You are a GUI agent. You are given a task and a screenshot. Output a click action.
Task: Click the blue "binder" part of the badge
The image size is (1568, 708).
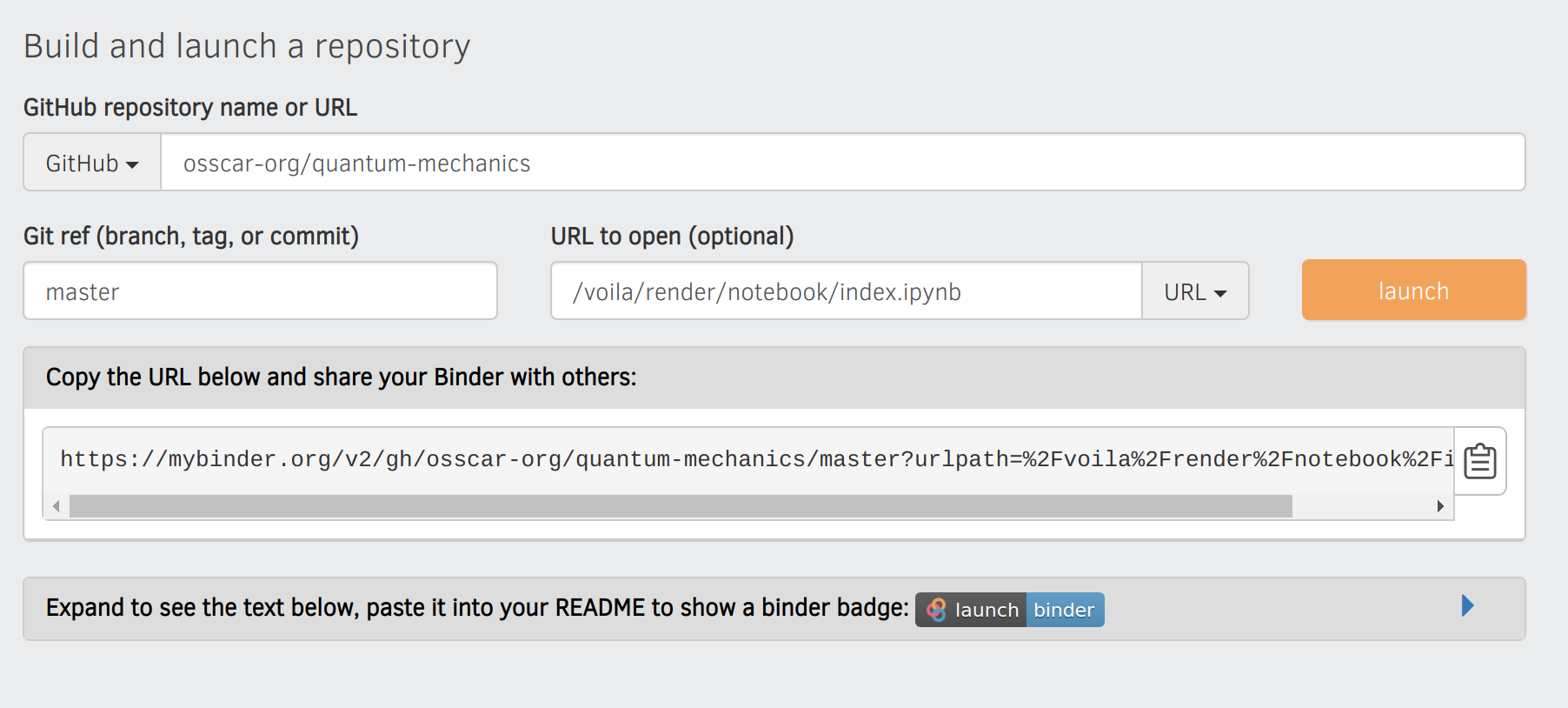(x=1064, y=610)
